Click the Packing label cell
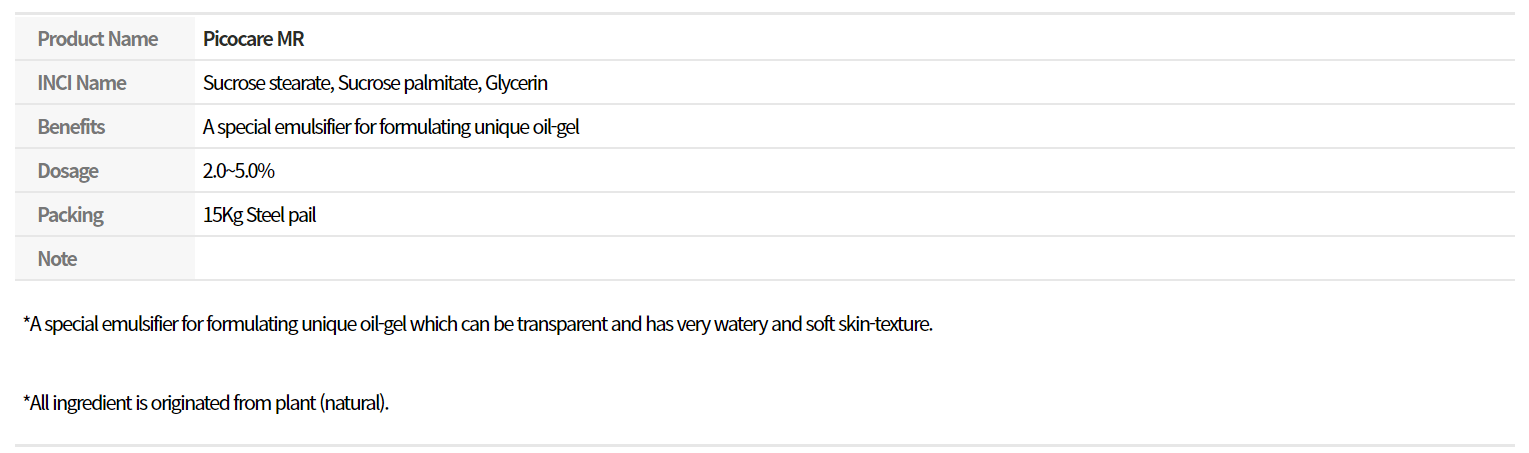Image resolution: width=1529 pixels, height=453 pixels. click(x=105, y=215)
